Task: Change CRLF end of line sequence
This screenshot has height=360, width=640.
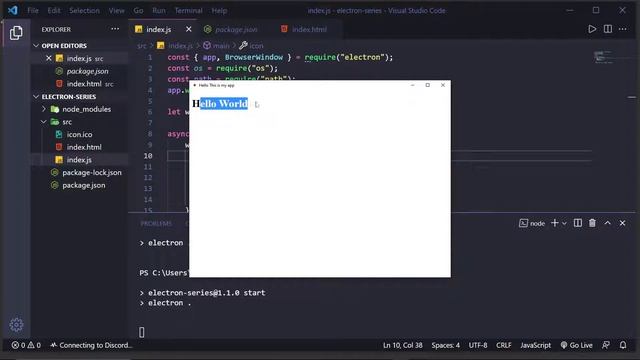Action: [504, 345]
